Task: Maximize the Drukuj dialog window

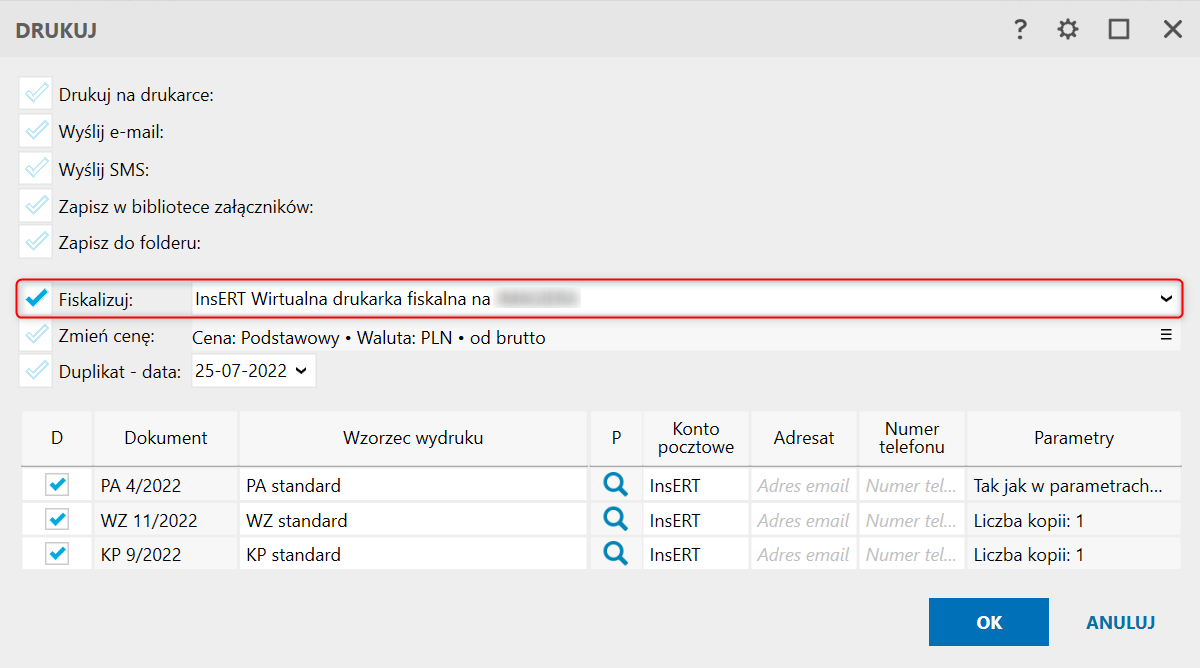Action: [1119, 30]
